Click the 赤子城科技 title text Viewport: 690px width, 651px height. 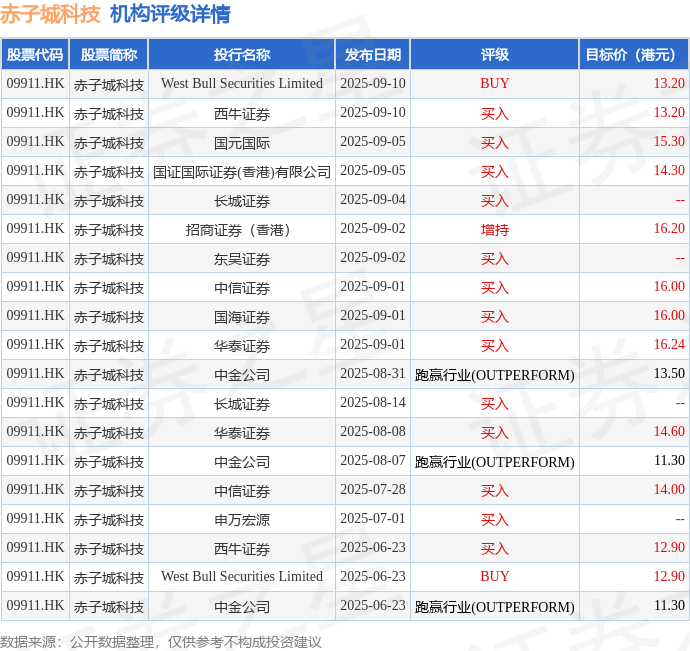tap(50, 14)
